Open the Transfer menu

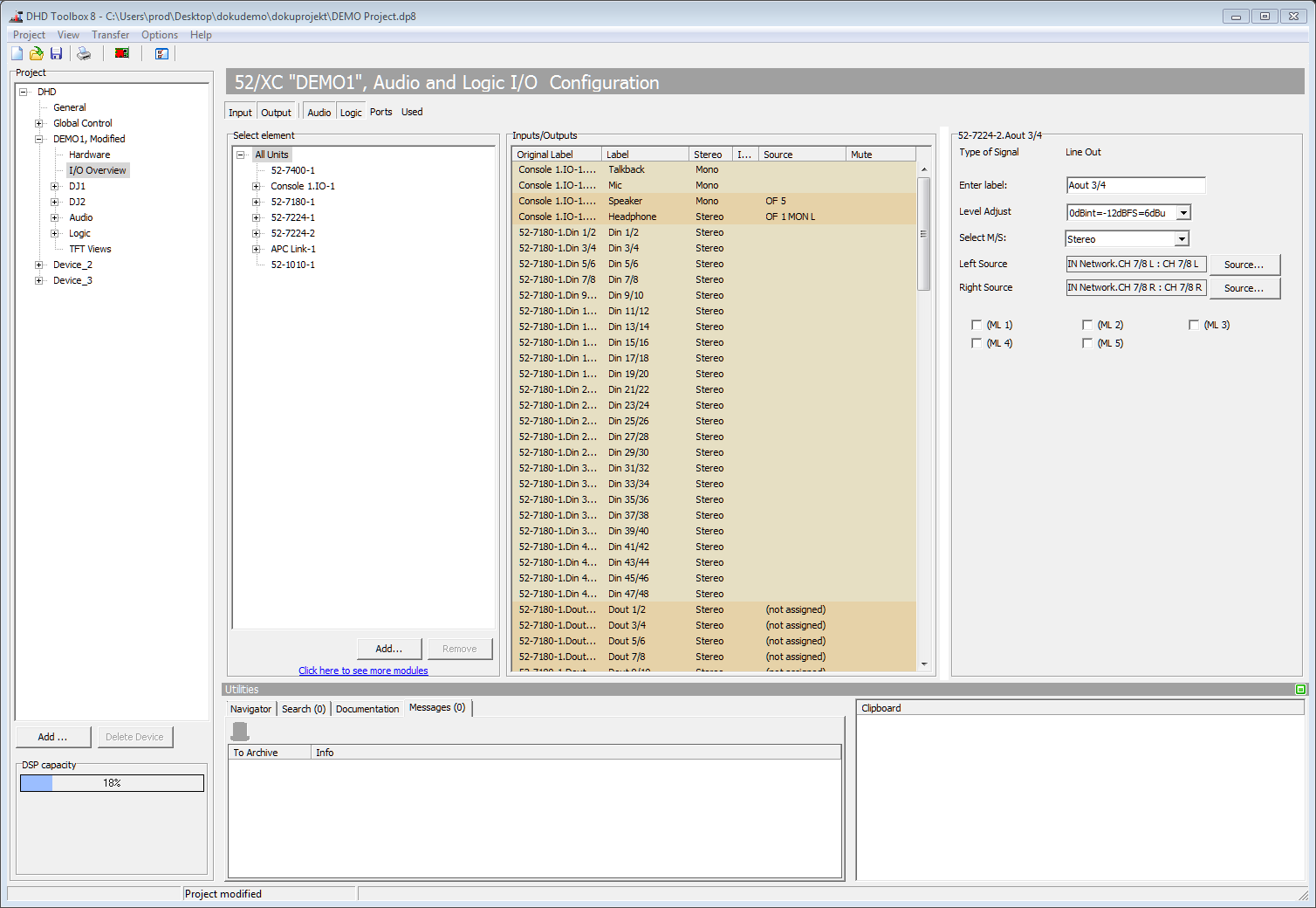pyautogui.click(x=110, y=34)
